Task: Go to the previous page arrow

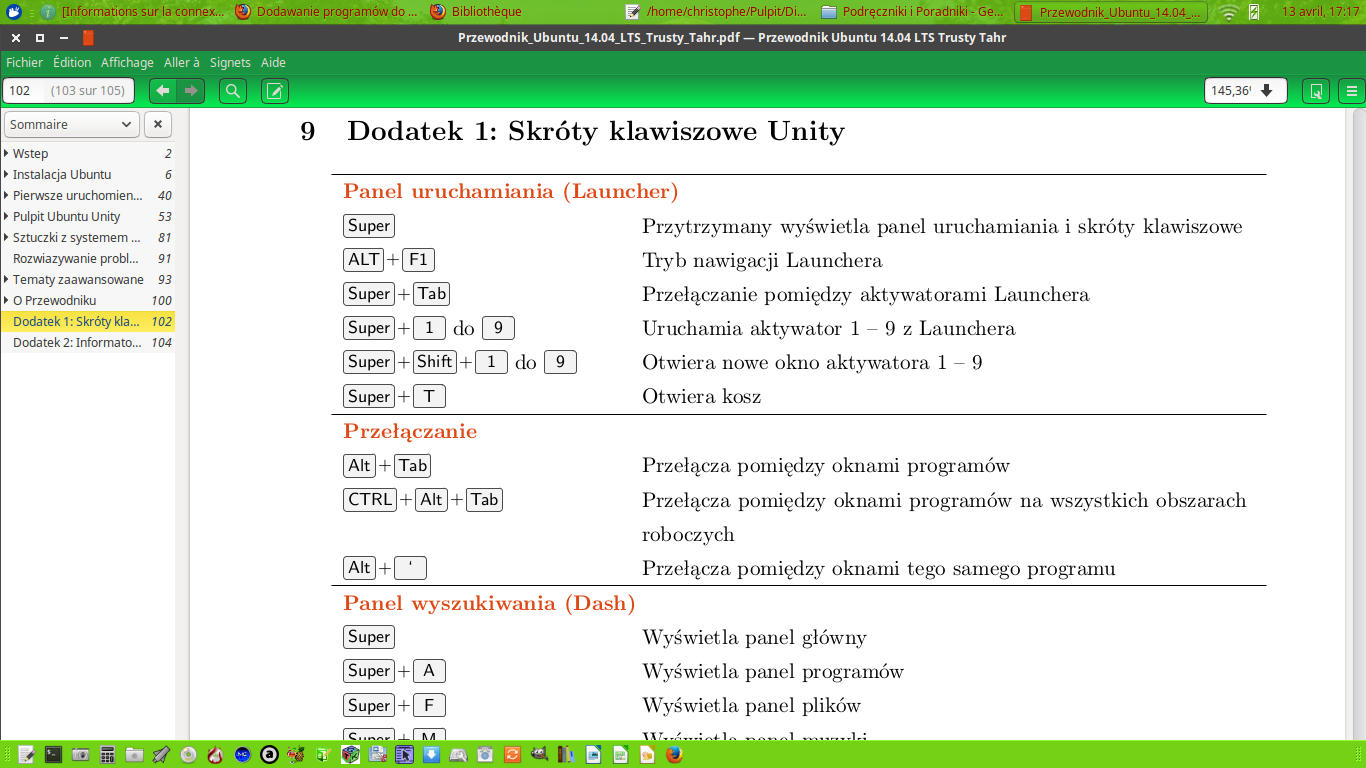Action: [163, 91]
